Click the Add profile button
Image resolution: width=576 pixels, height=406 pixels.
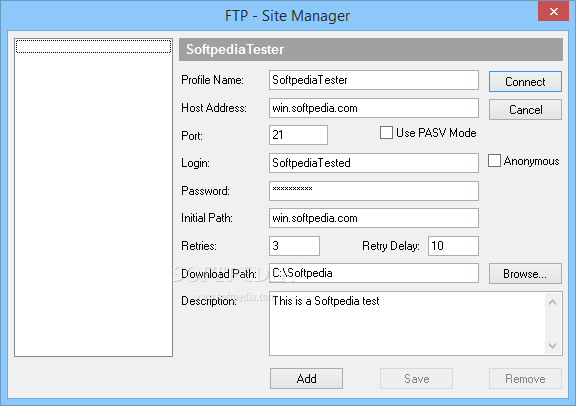(x=306, y=378)
